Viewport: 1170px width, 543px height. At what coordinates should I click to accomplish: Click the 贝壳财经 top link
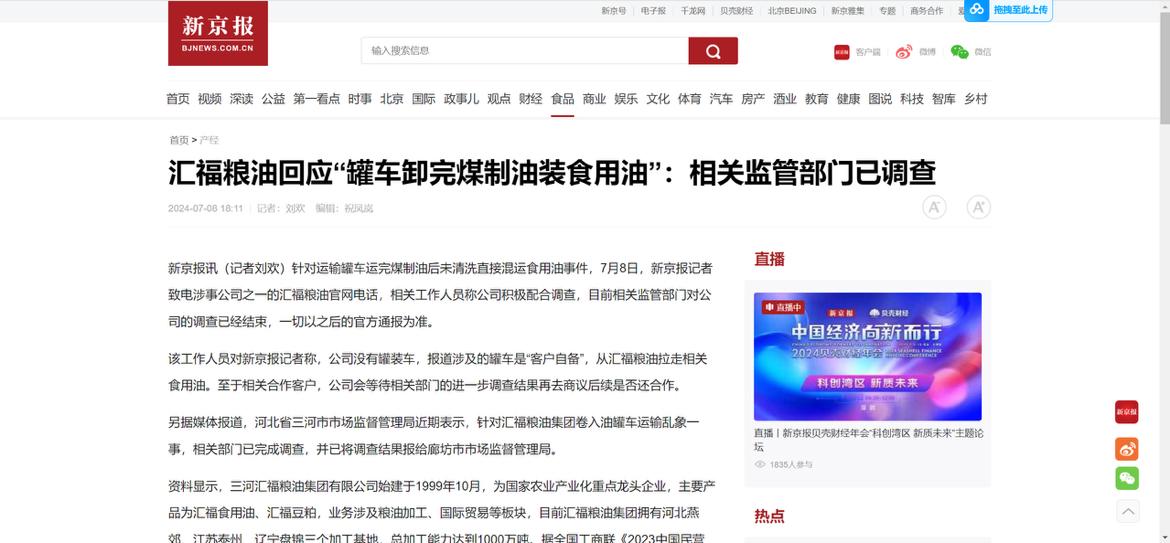(x=736, y=11)
